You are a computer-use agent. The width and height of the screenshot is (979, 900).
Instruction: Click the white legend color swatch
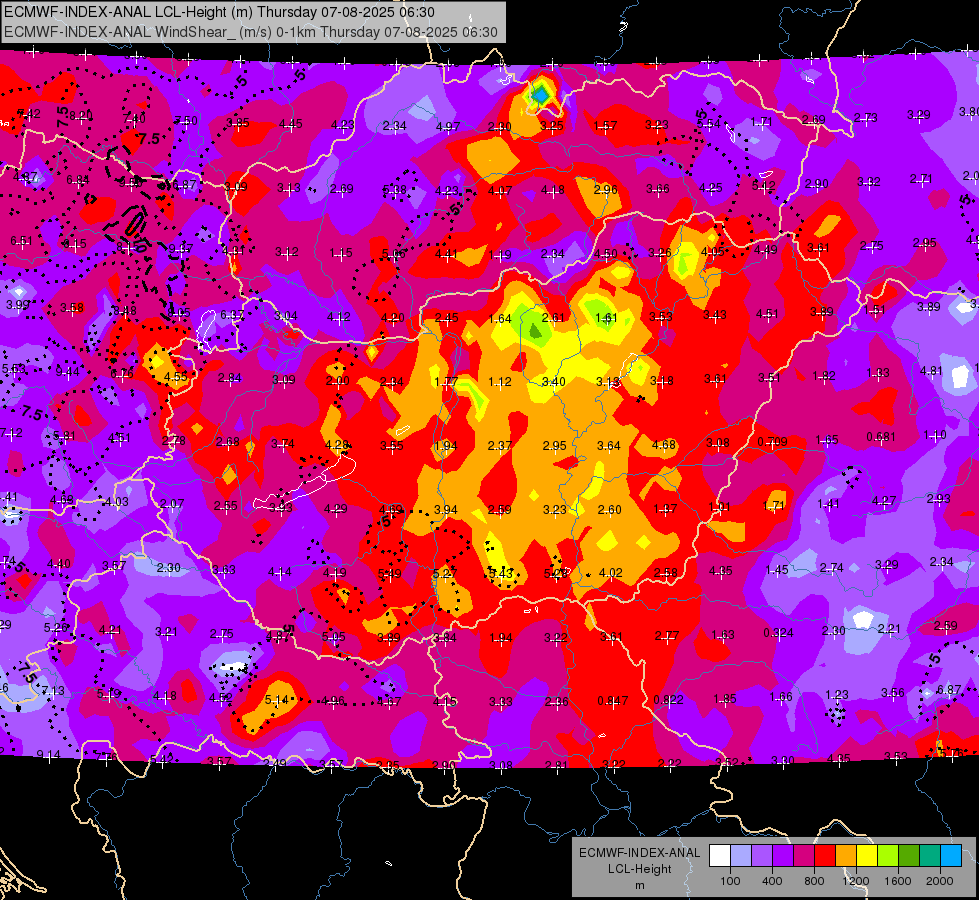tap(720, 856)
